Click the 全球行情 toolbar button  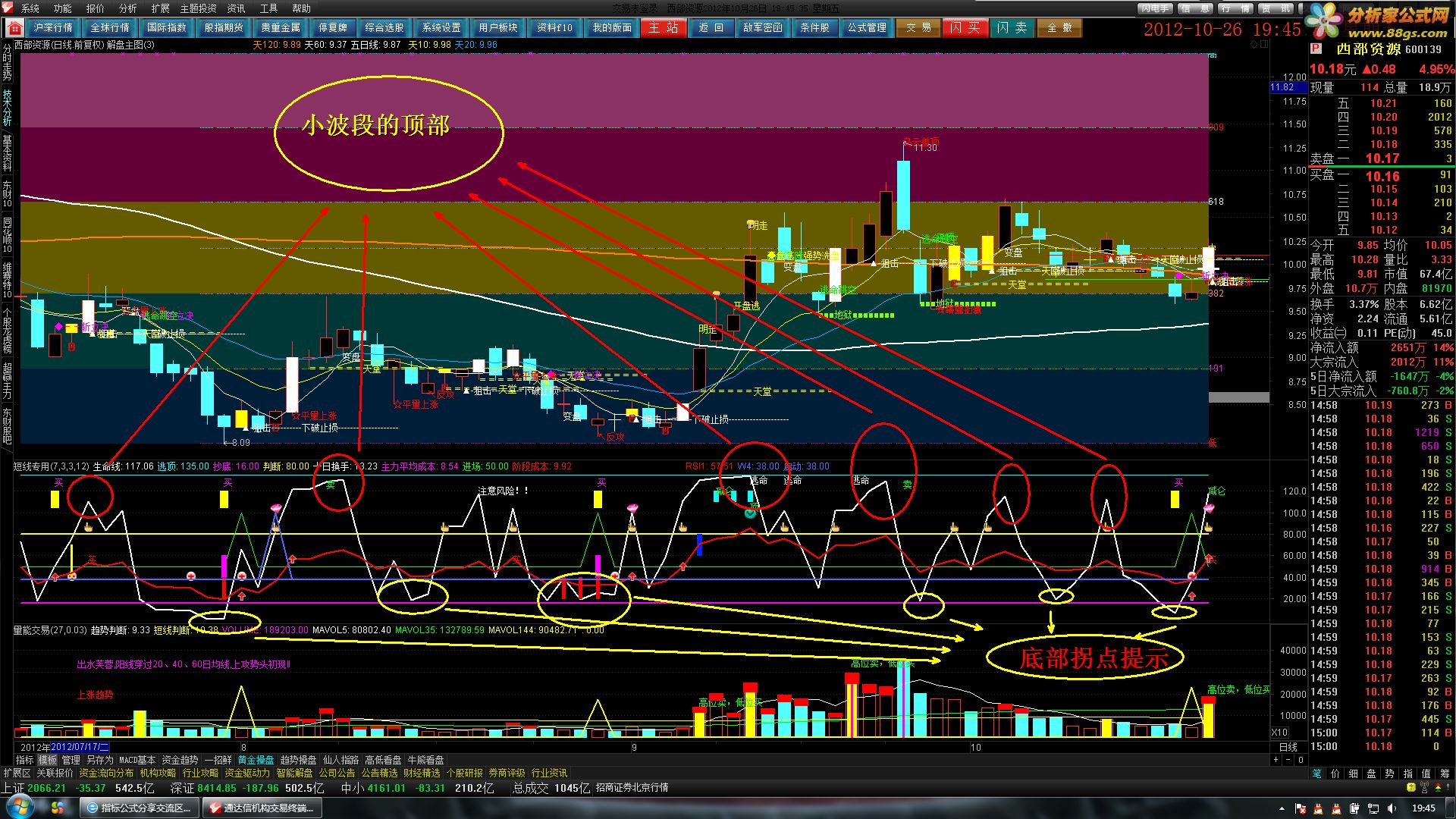coord(110,27)
